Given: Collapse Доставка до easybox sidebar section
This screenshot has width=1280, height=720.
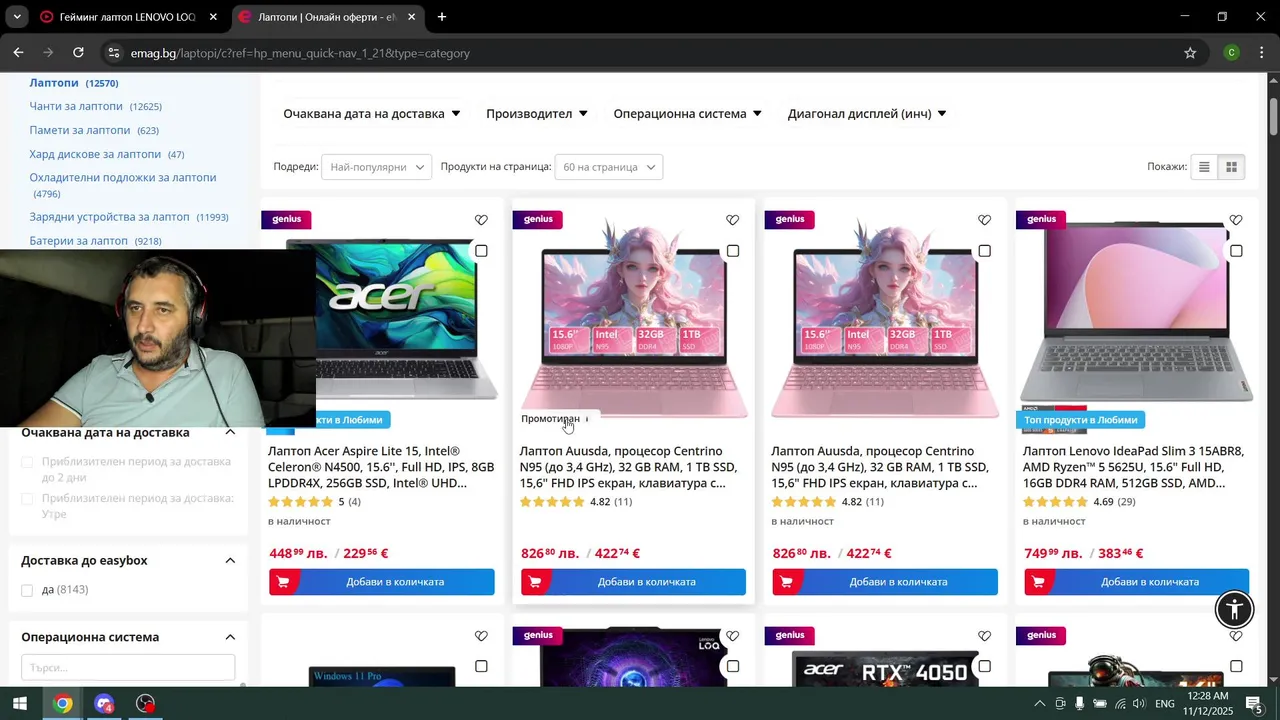Looking at the screenshot, I should click(230, 561).
